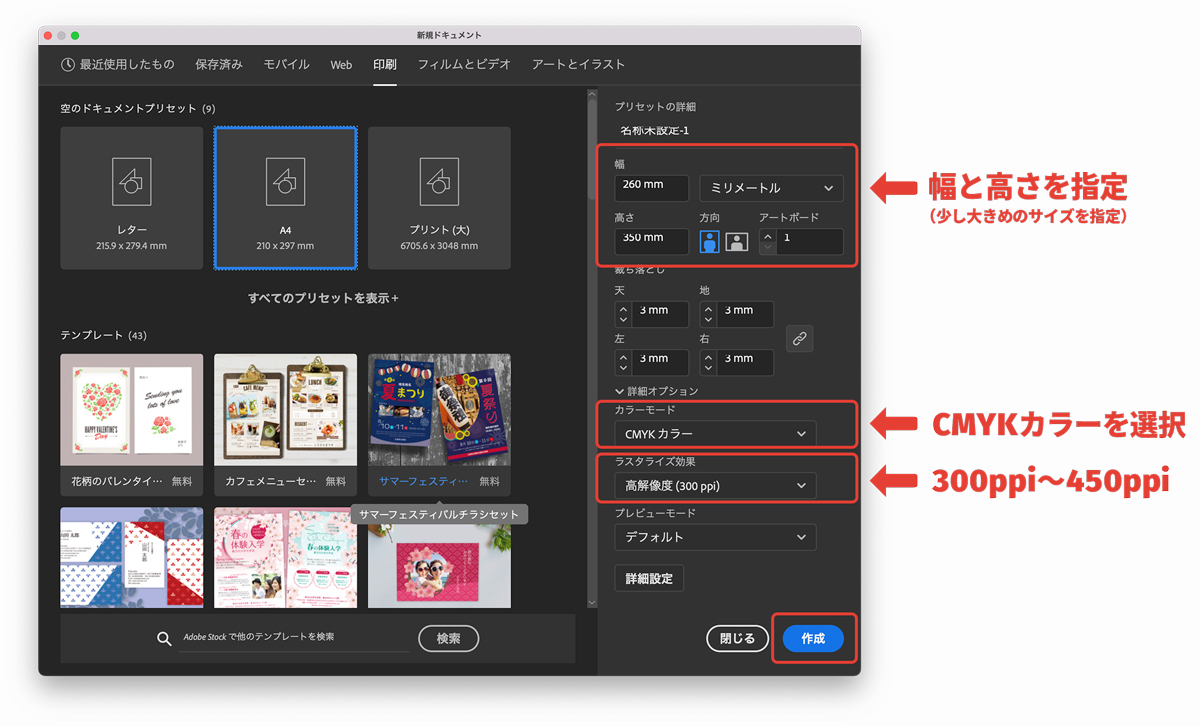Click the magnifier icon in Adobe Stock search
This screenshot has height=726, width=1200.
point(165,639)
